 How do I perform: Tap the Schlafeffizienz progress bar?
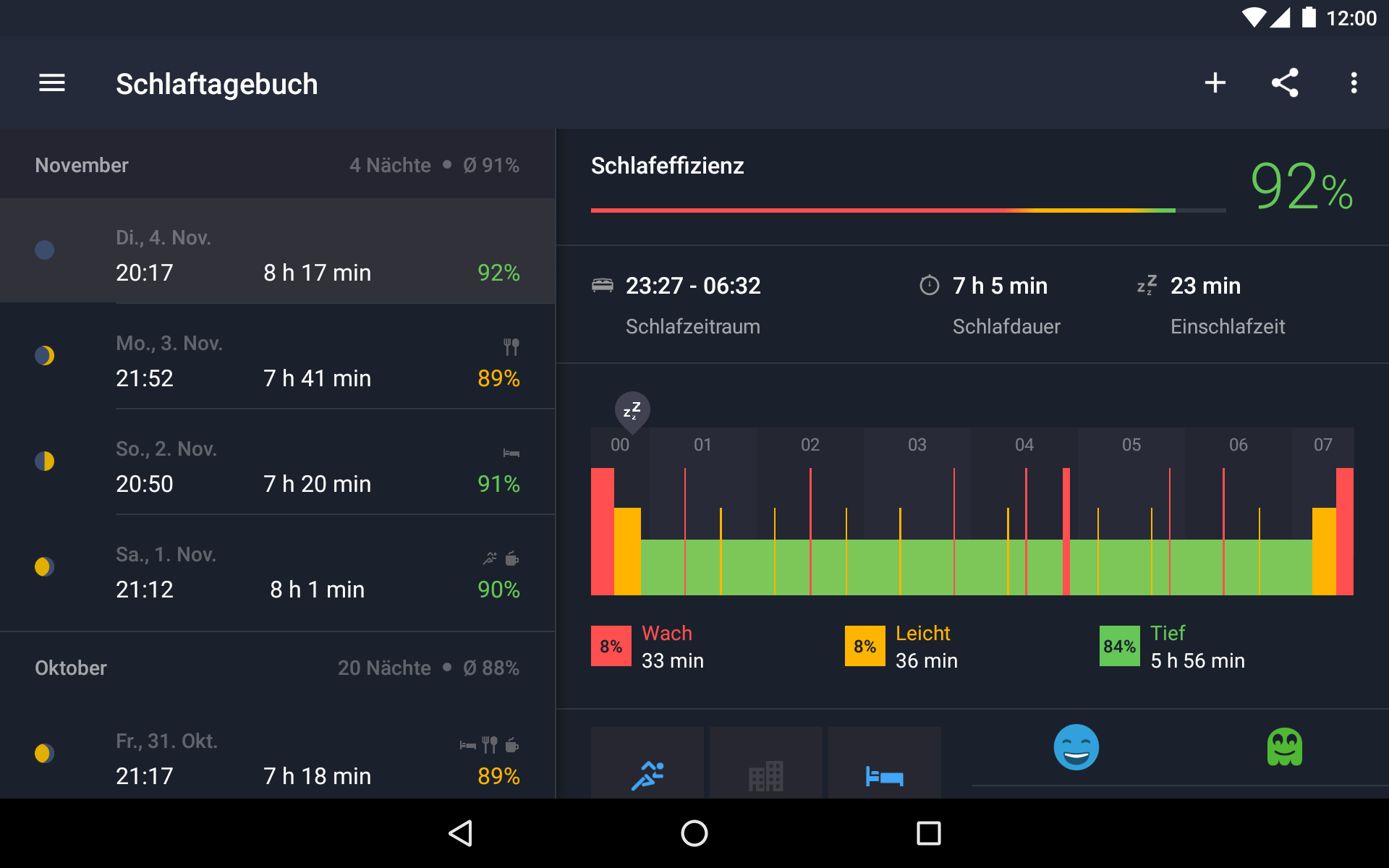tap(908, 210)
